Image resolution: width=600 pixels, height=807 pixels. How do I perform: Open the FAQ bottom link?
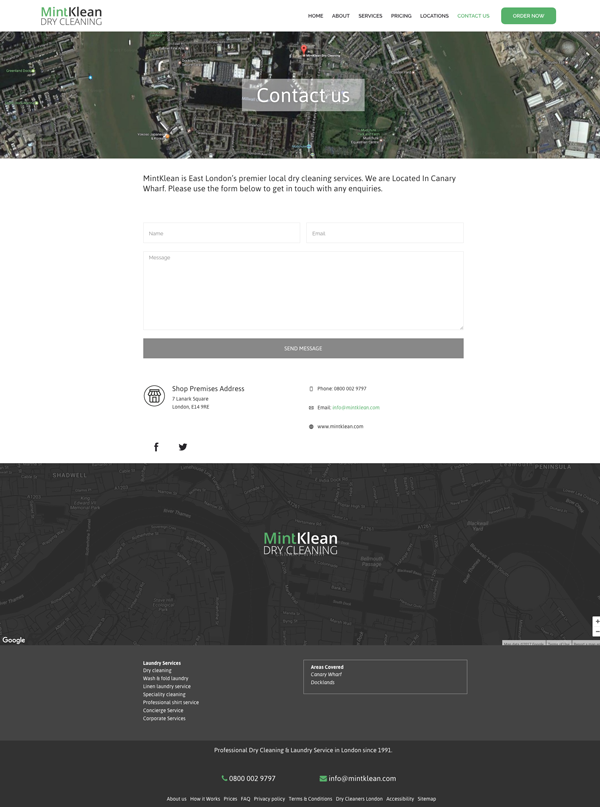[245, 799]
